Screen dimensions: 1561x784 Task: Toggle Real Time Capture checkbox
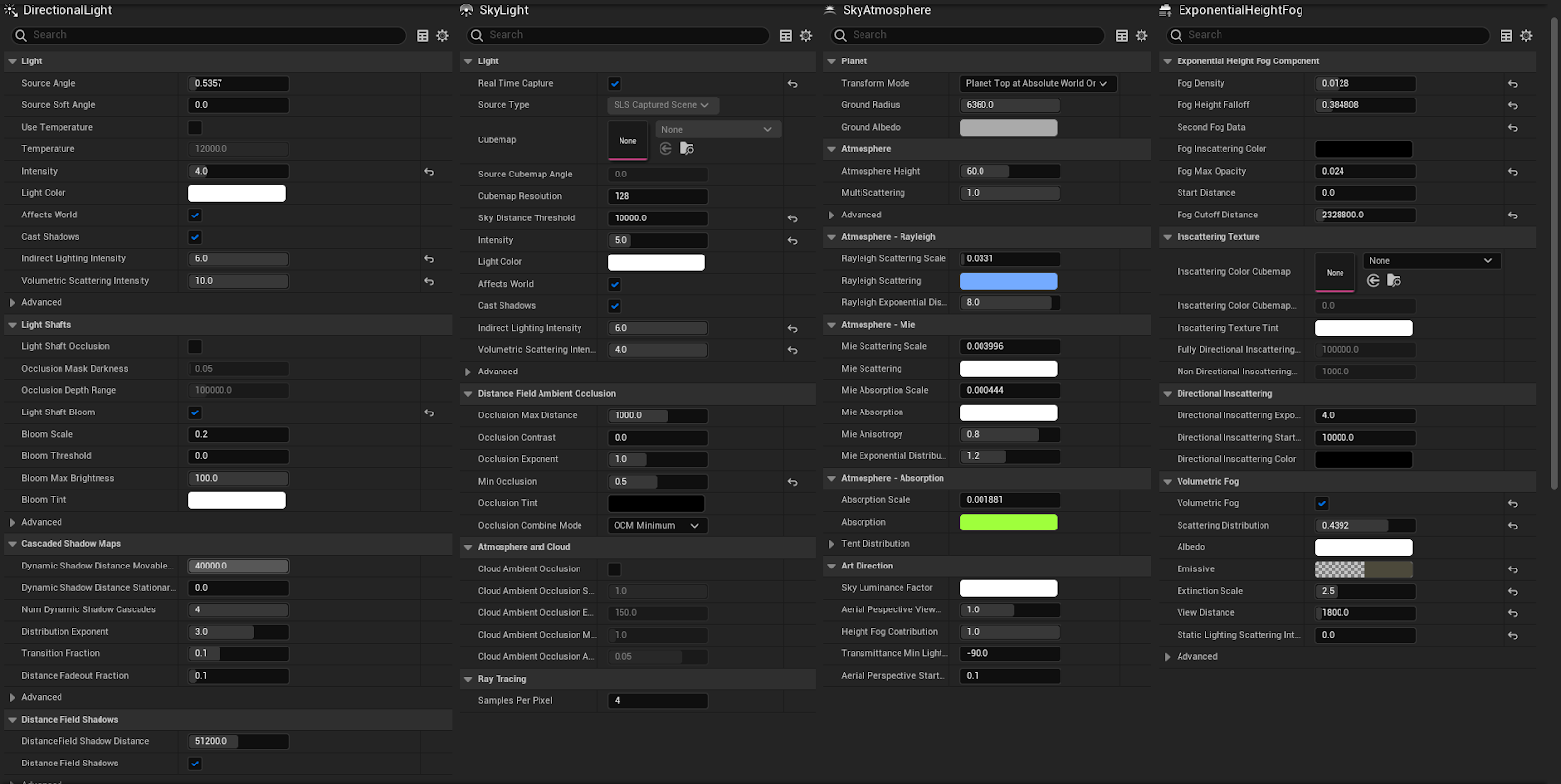click(615, 84)
